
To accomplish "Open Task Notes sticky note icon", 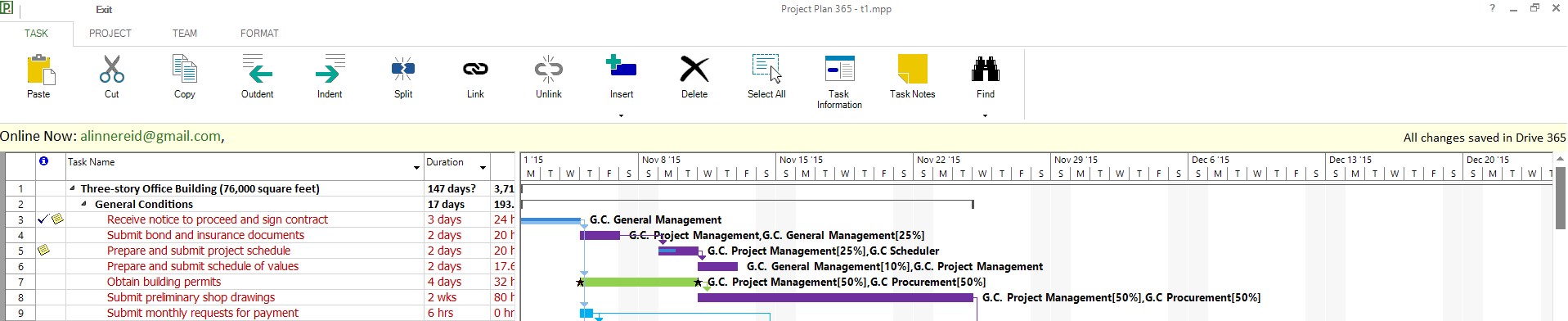I will (912, 70).
